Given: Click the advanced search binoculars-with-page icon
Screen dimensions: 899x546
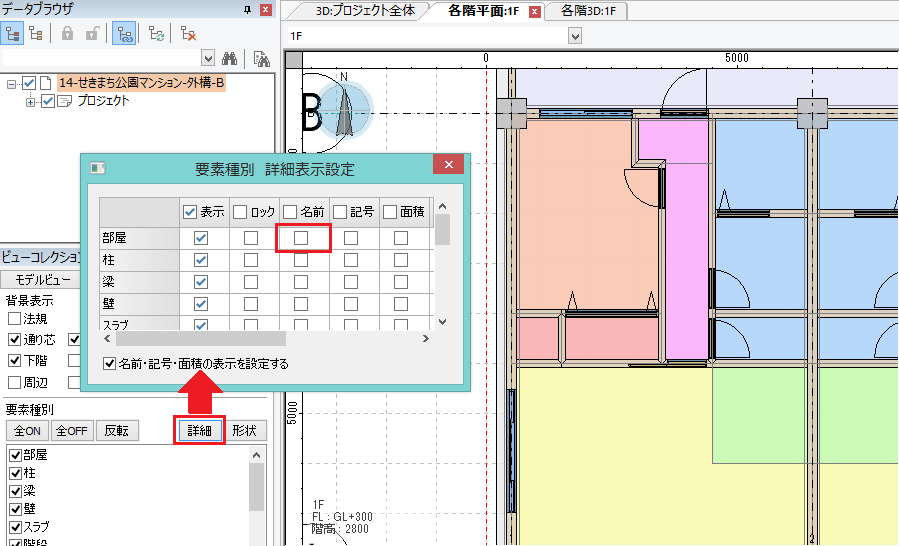Looking at the screenshot, I should point(261,58).
